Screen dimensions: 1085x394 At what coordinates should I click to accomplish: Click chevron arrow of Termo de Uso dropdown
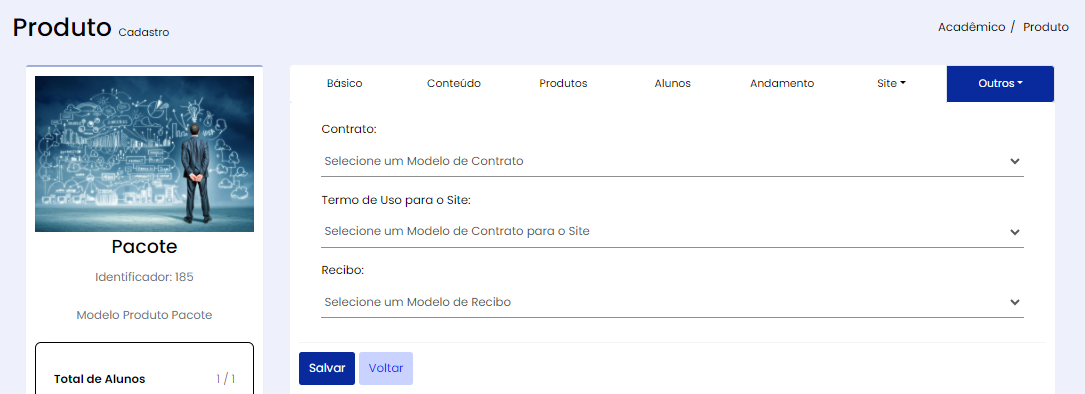(x=1014, y=232)
